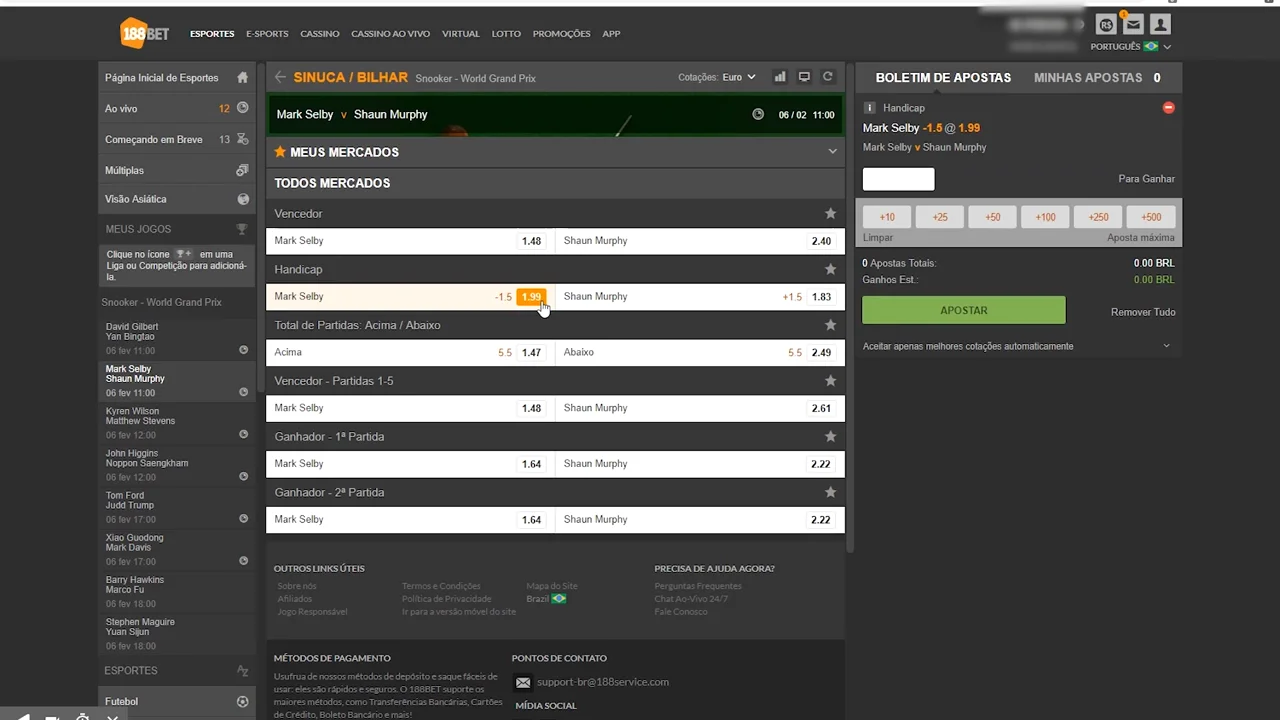Open the statistics bar chart icon

[779, 77]
